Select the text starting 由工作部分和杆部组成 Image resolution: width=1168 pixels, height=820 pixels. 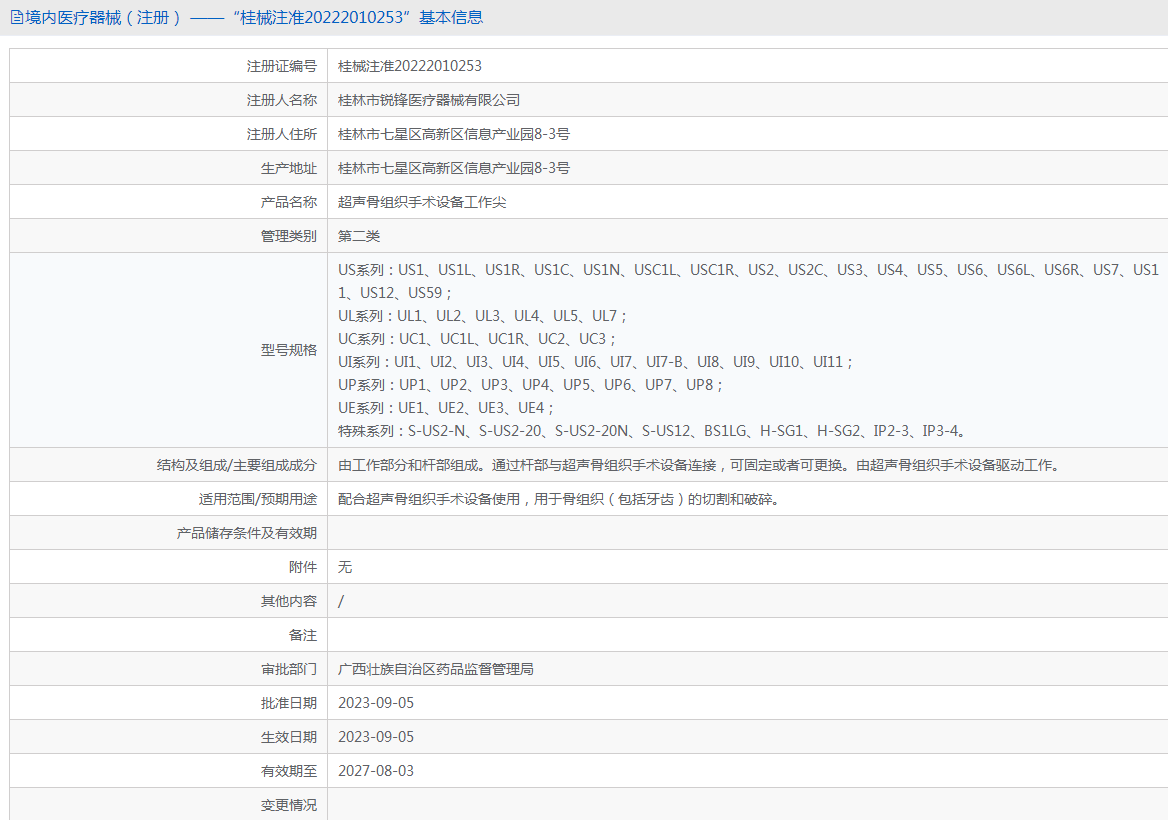699,465
